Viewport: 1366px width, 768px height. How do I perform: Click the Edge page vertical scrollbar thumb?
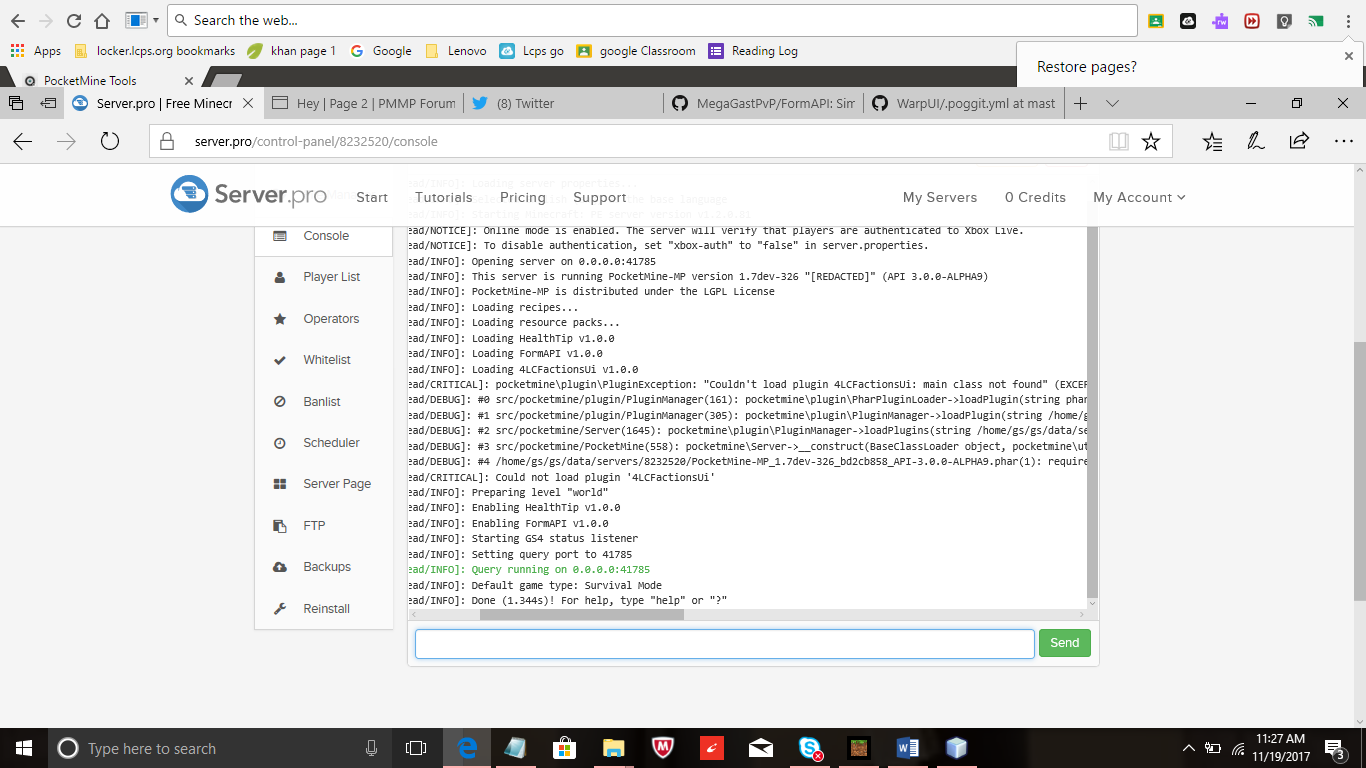coord(1359,472)
